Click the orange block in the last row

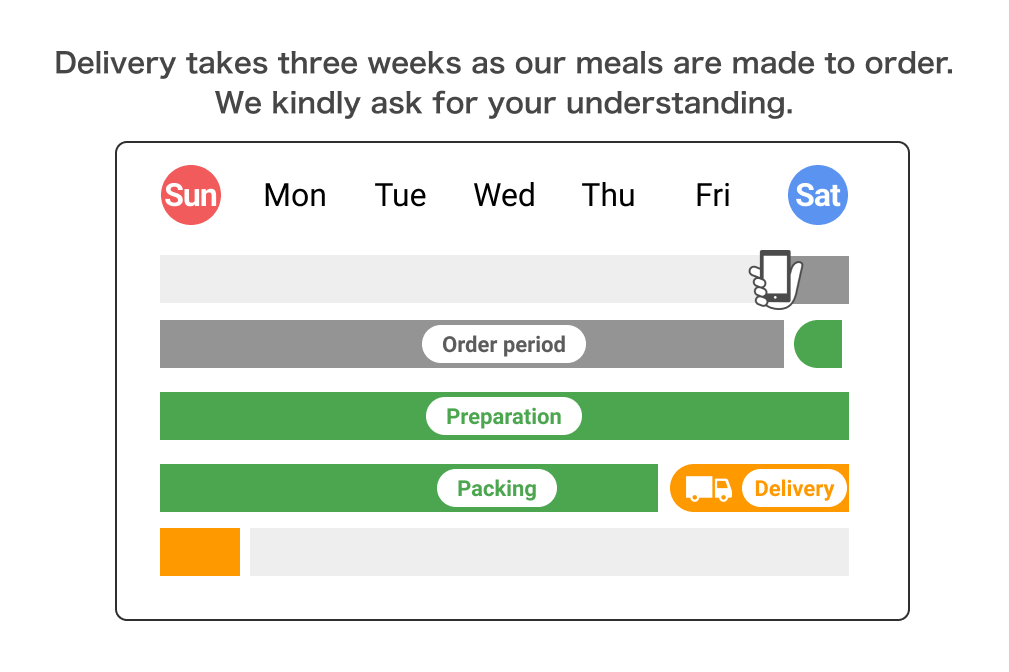200,552
